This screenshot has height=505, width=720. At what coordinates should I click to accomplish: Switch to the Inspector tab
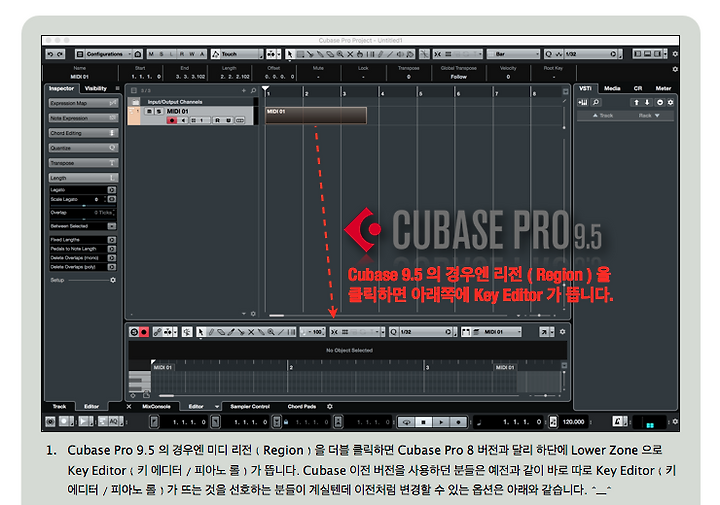pos(62,89)
